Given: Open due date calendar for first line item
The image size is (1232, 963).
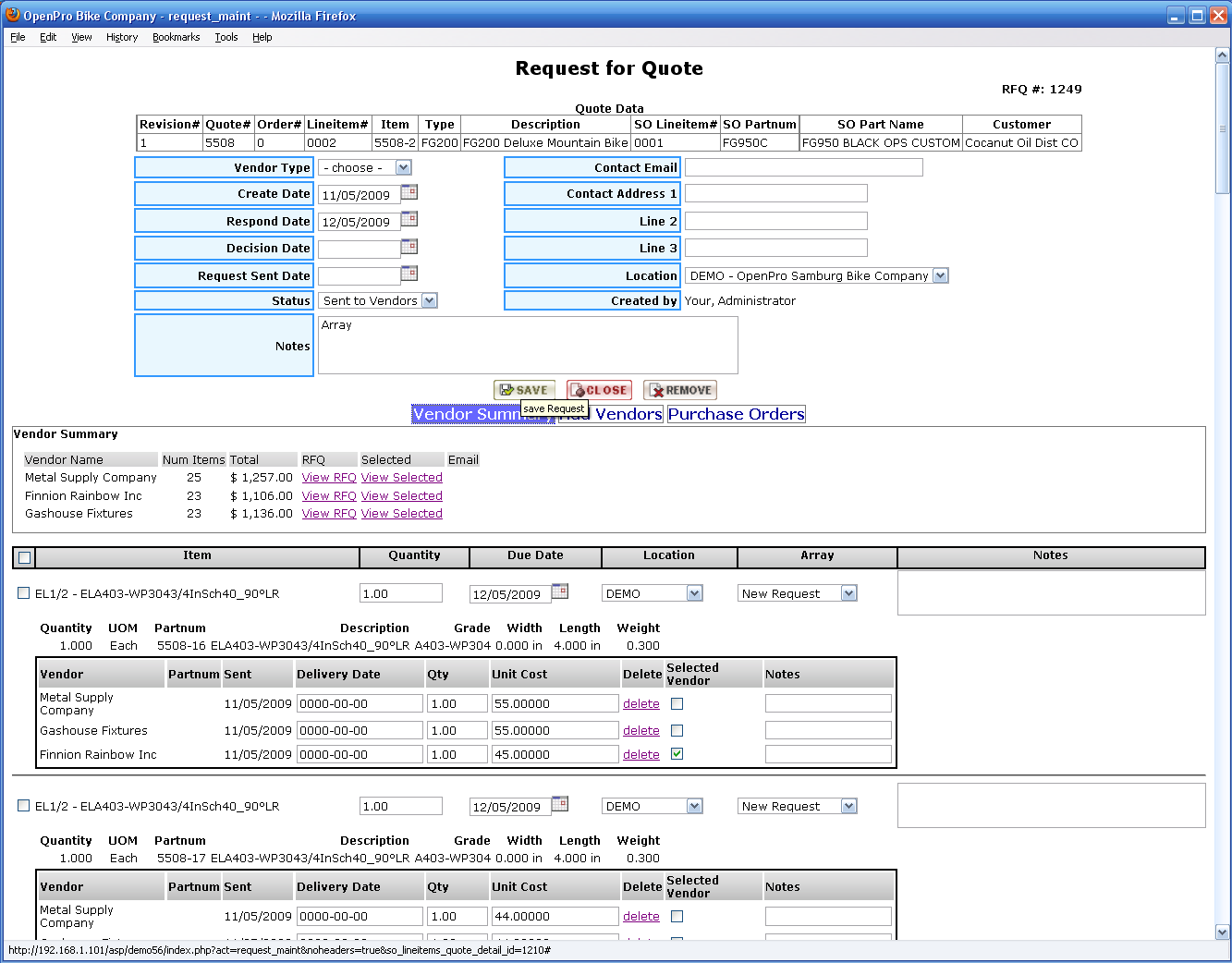Looking at the screenshot, I should coord(560,591).
